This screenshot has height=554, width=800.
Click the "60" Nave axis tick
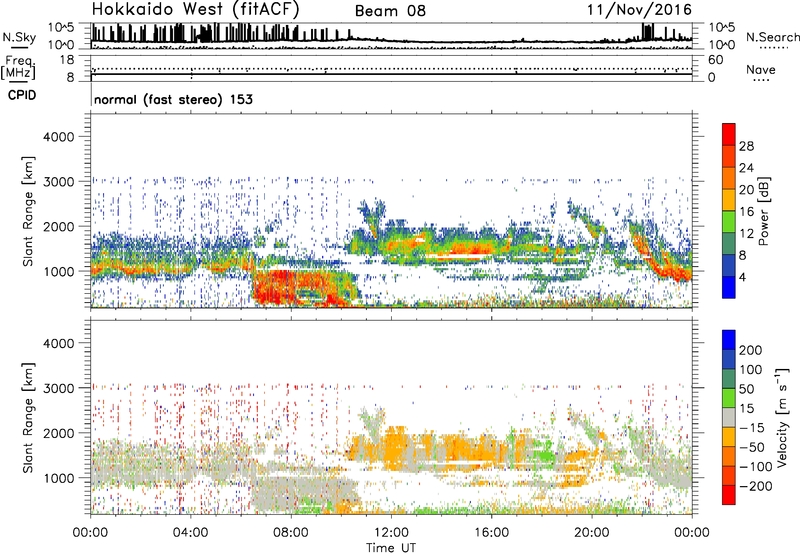pos(716,60)
